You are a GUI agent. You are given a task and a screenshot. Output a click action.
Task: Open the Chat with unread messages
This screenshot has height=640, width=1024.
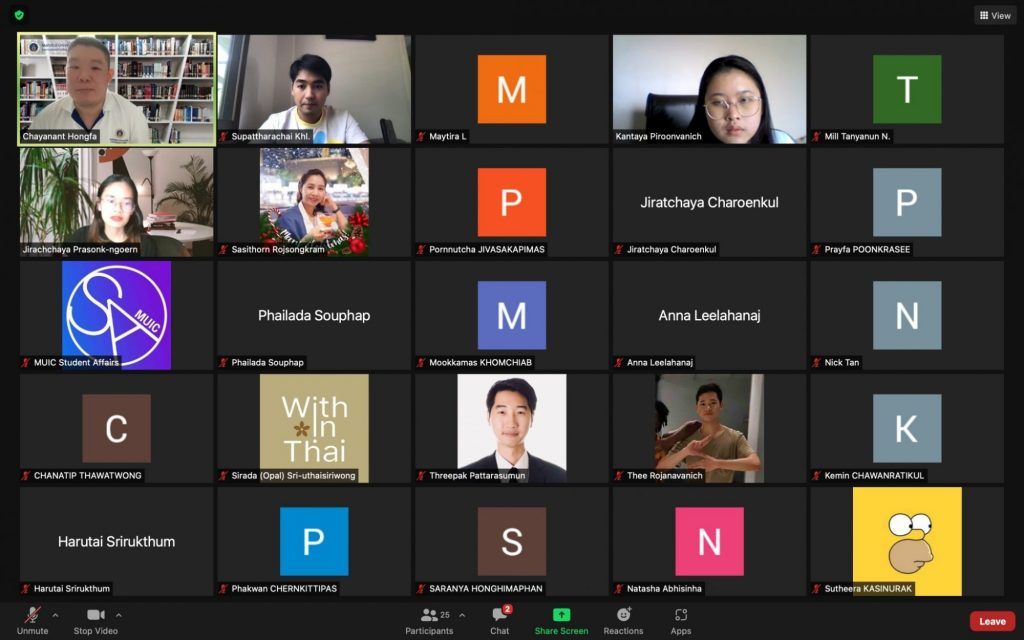pyautogui.click(x=500, y=619)
